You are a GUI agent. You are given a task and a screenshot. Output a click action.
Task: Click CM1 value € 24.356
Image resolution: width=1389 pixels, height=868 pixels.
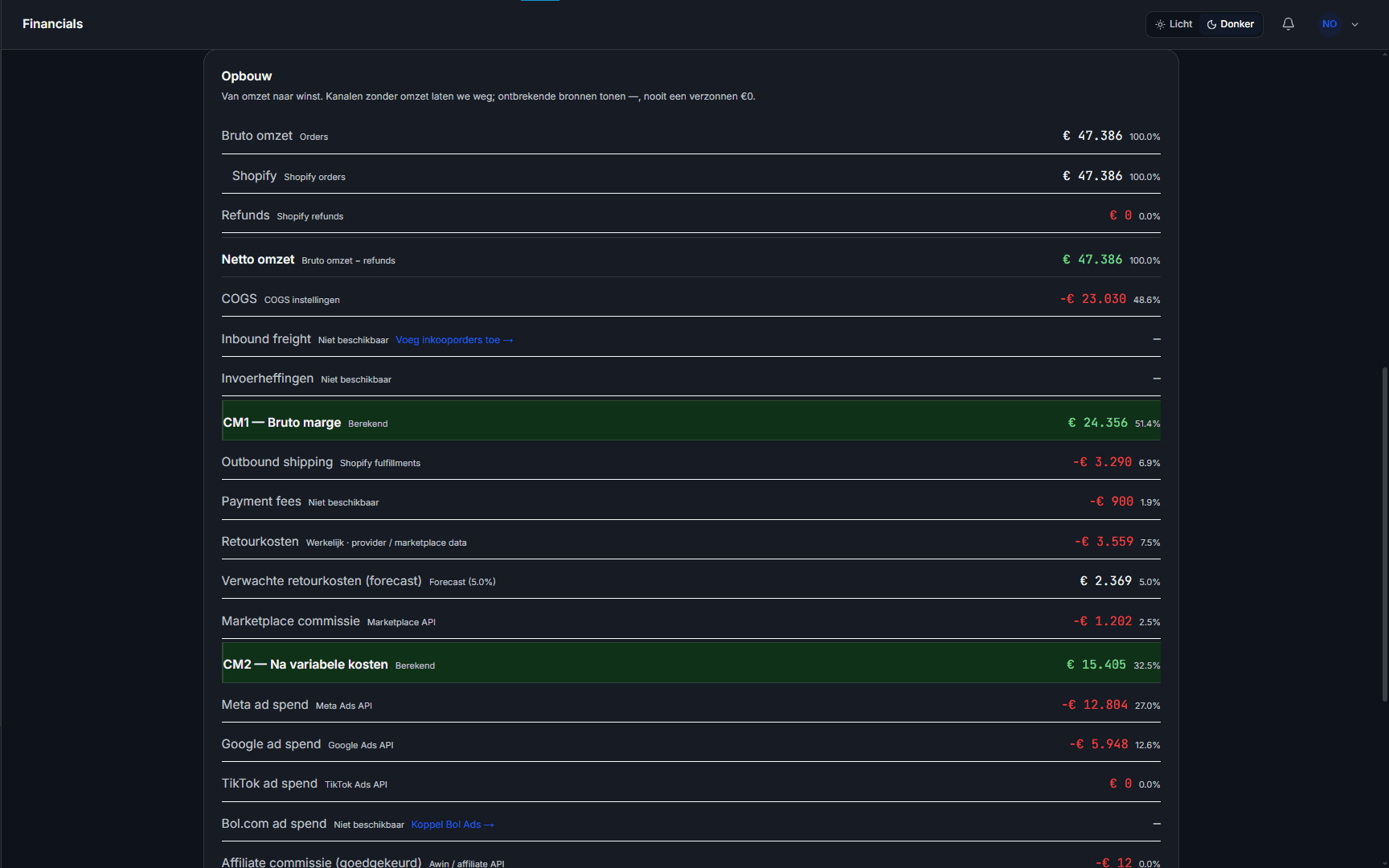coord(1097,423)
